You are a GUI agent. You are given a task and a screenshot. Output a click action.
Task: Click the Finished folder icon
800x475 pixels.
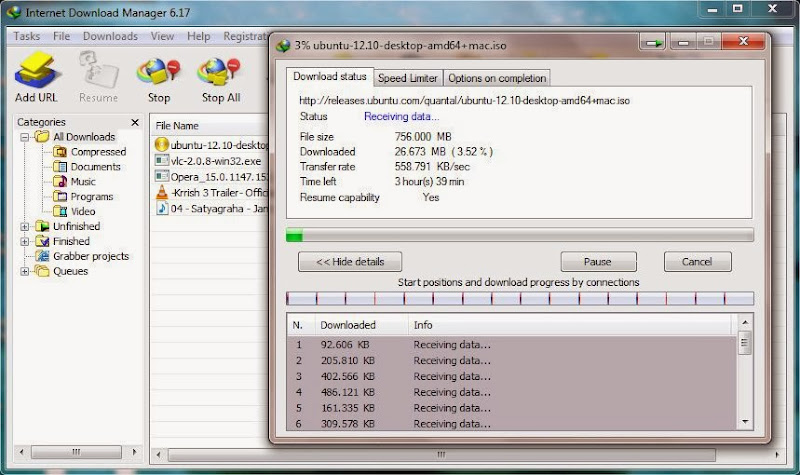pyautogui.click(x=42, y=241)
